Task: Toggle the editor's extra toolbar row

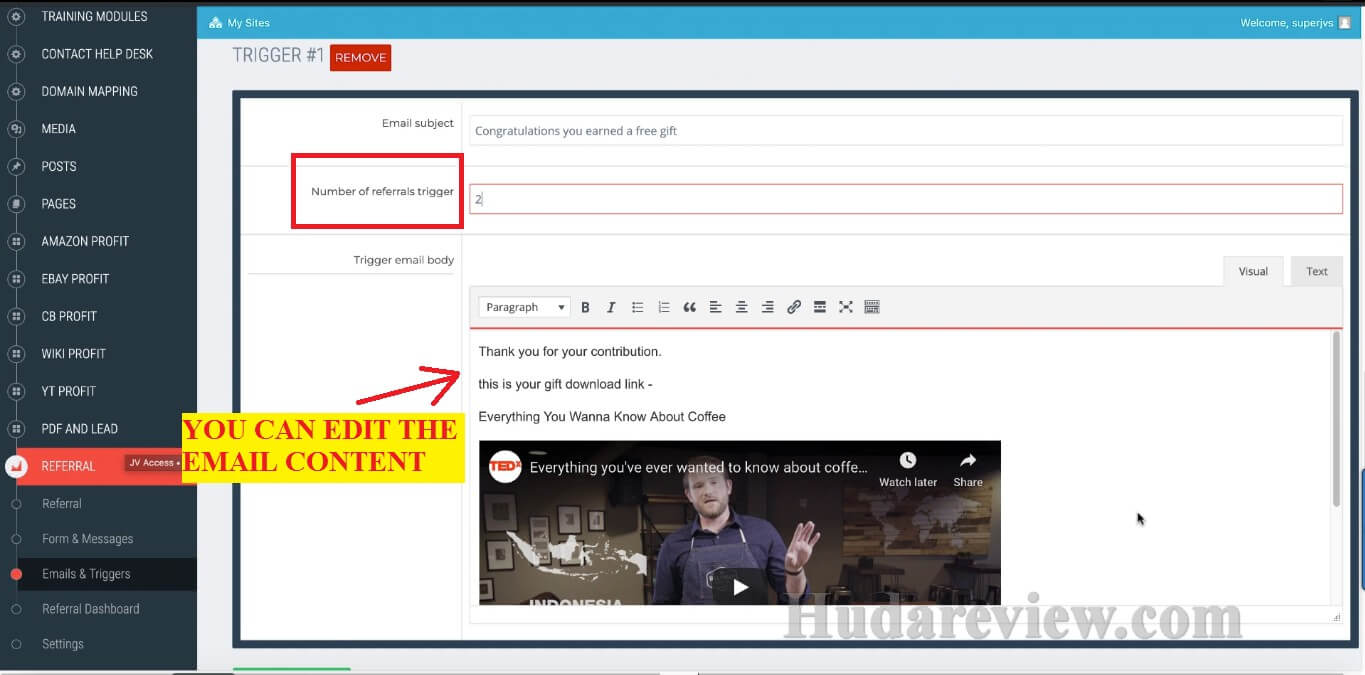Action: tap(871, 307)
